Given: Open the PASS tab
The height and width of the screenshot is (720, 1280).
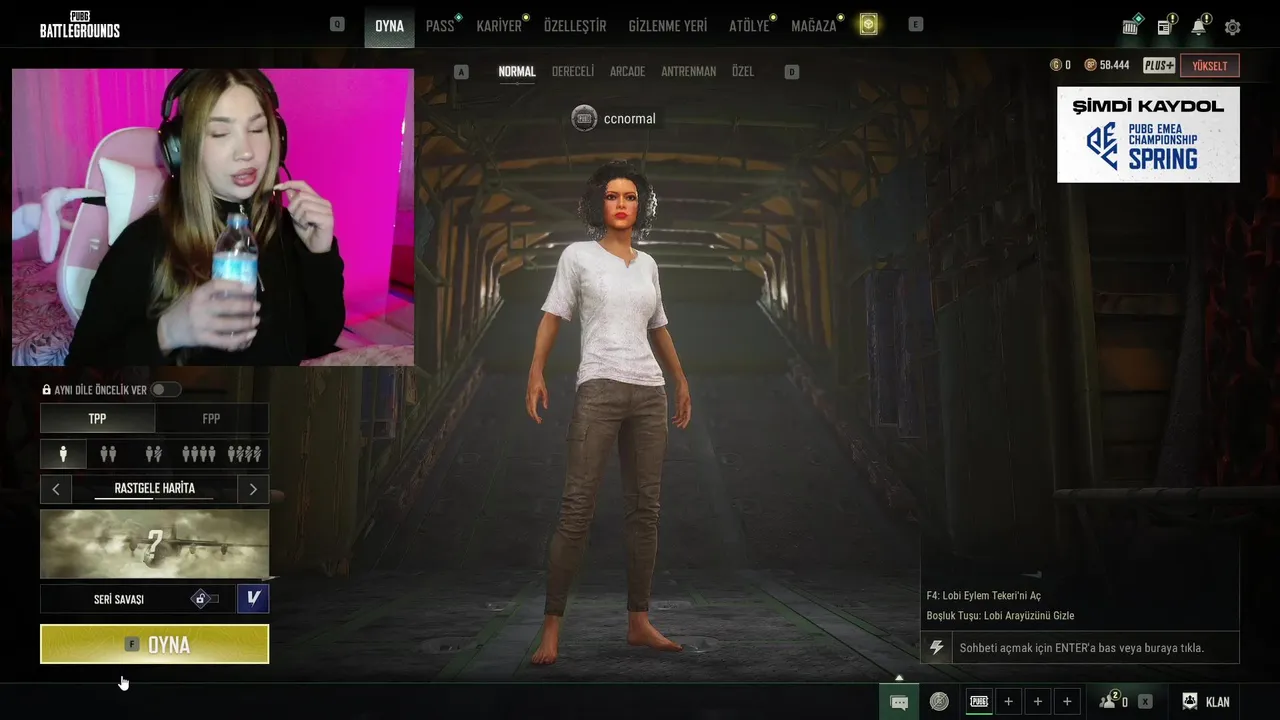Looking at the screenshot, I should (x=440, y=26).
